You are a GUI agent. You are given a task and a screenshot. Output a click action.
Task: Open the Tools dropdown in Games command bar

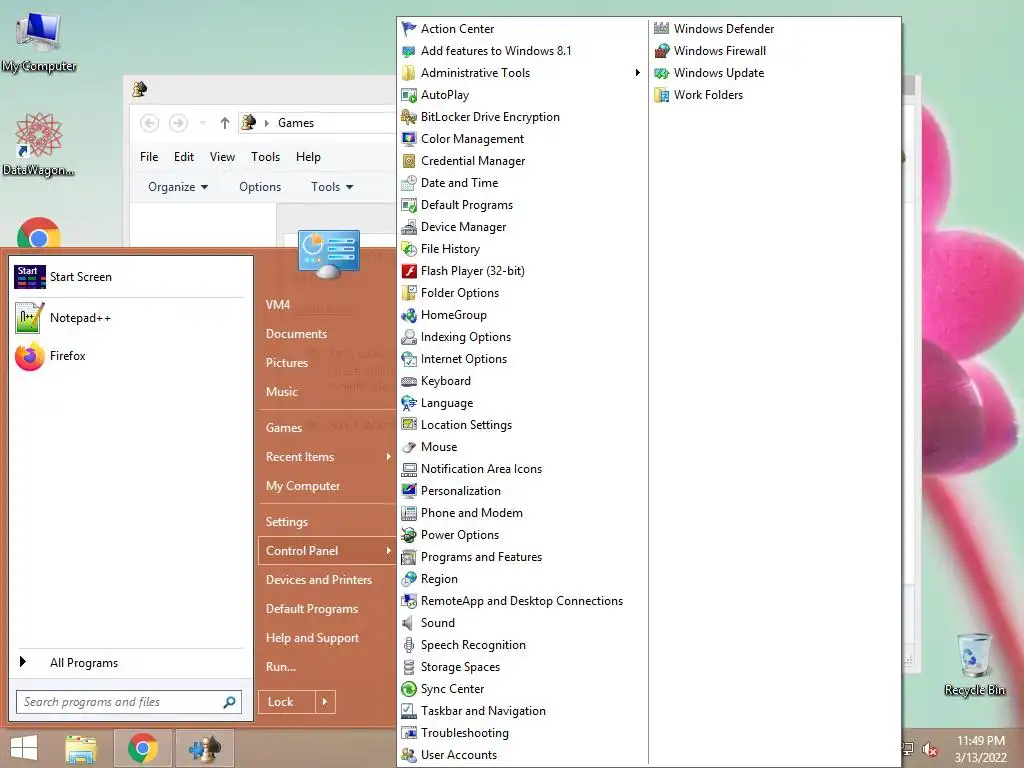pyautogui.click(x=332, y=187)
